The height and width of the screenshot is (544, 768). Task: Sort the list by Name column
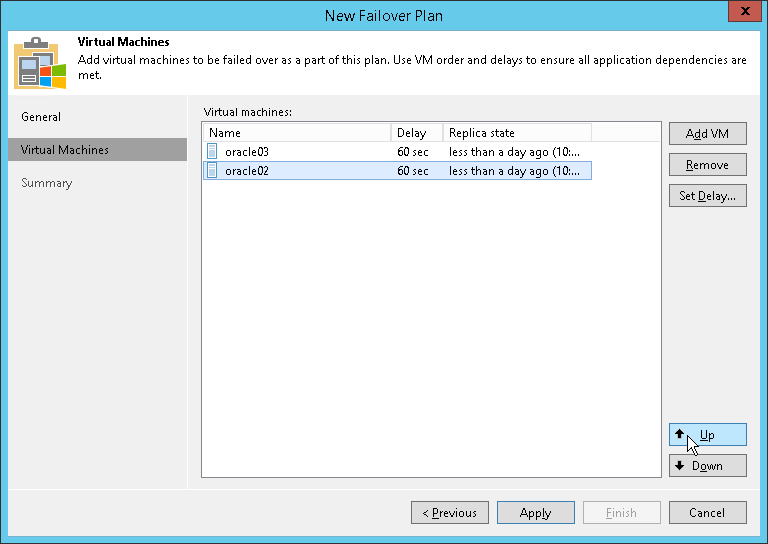click(296, 133)
